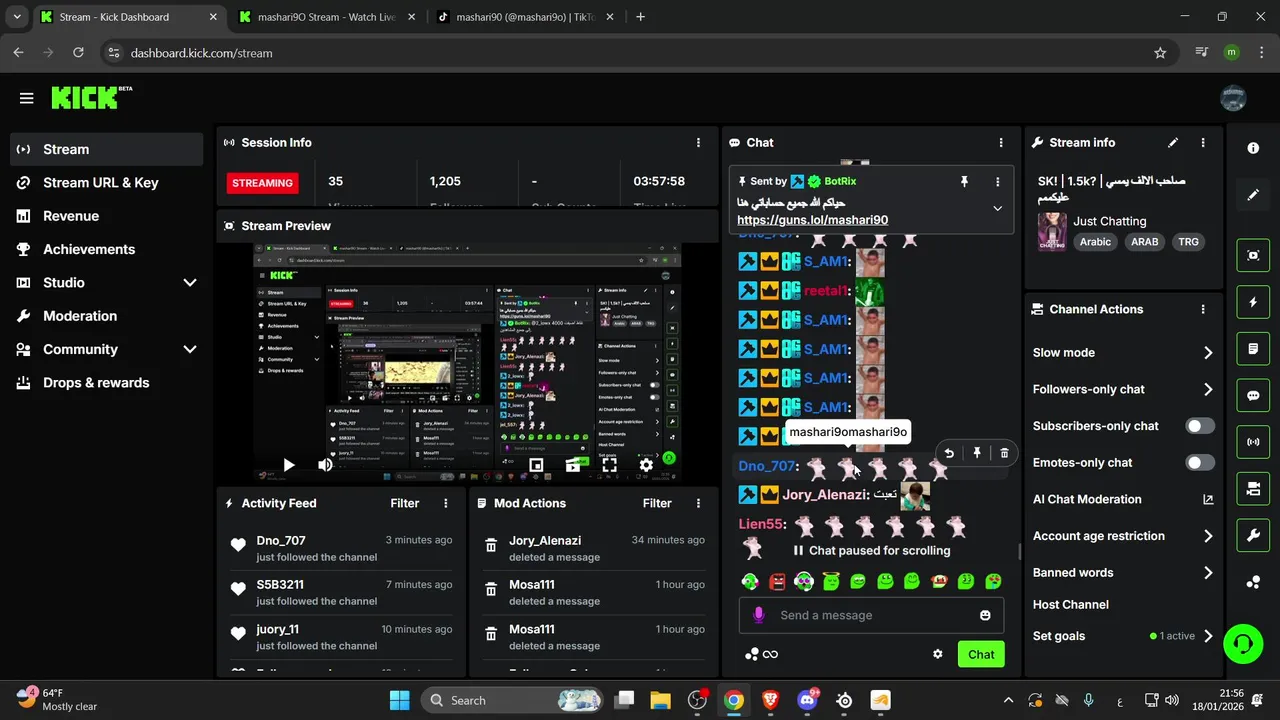This screenshot has height=720, width=1280.
Task: Click the three-dots cluster icon in right sidebar
Action: coord(1253,582)
